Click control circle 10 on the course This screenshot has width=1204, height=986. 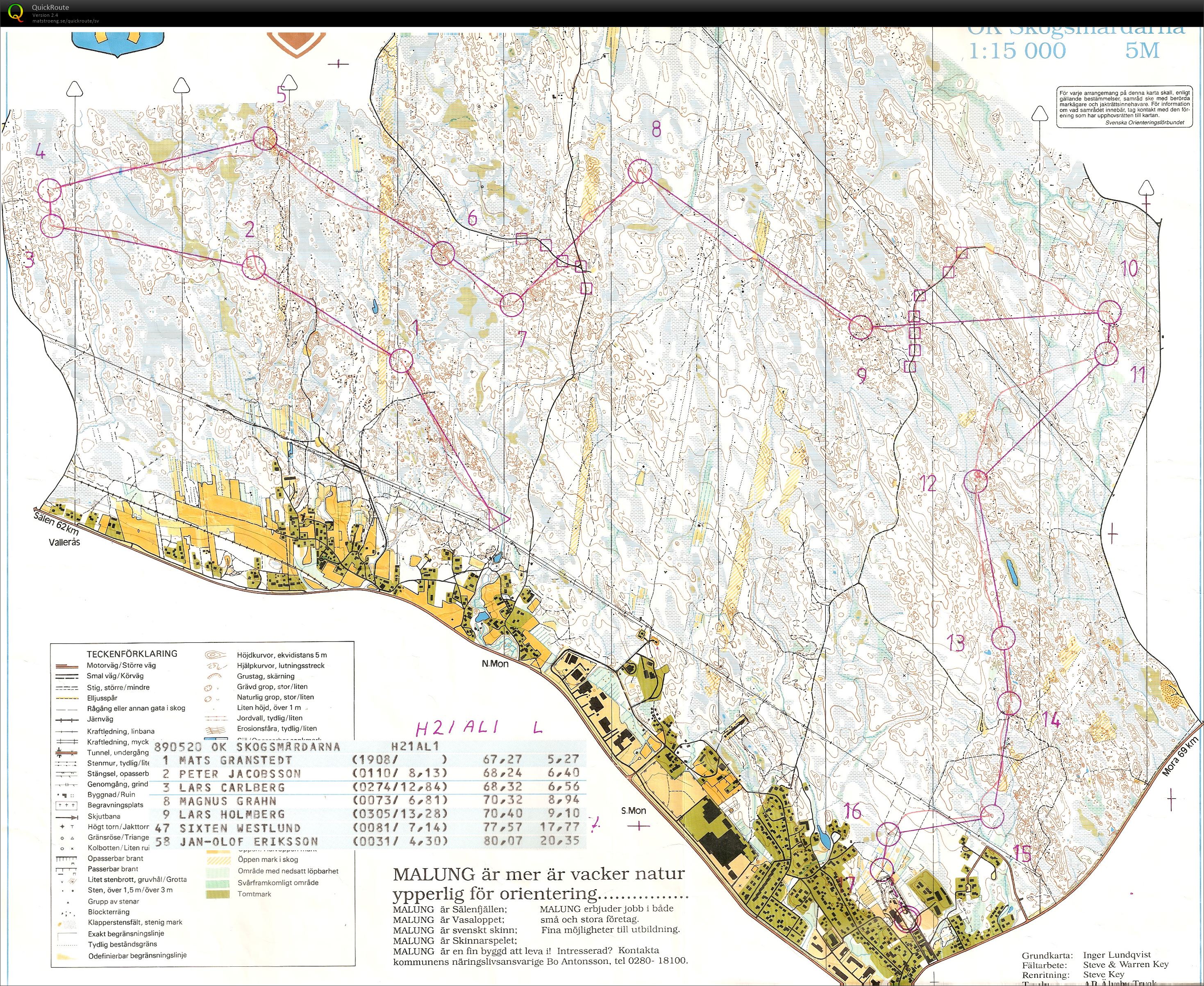[1109, 313]
